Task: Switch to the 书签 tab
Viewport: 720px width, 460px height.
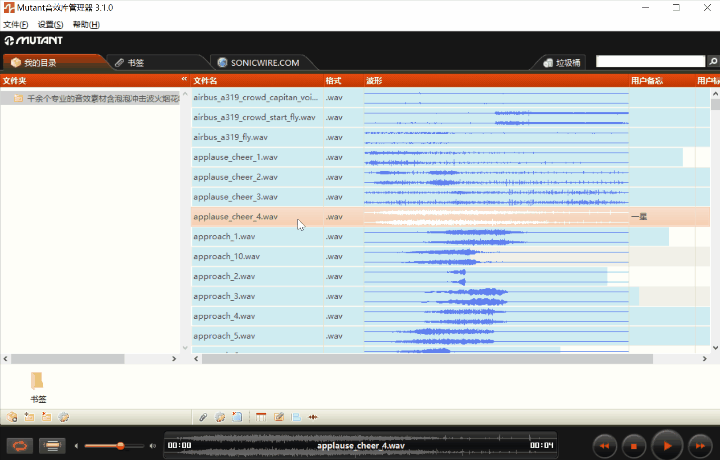Action: tap(130, 62)
